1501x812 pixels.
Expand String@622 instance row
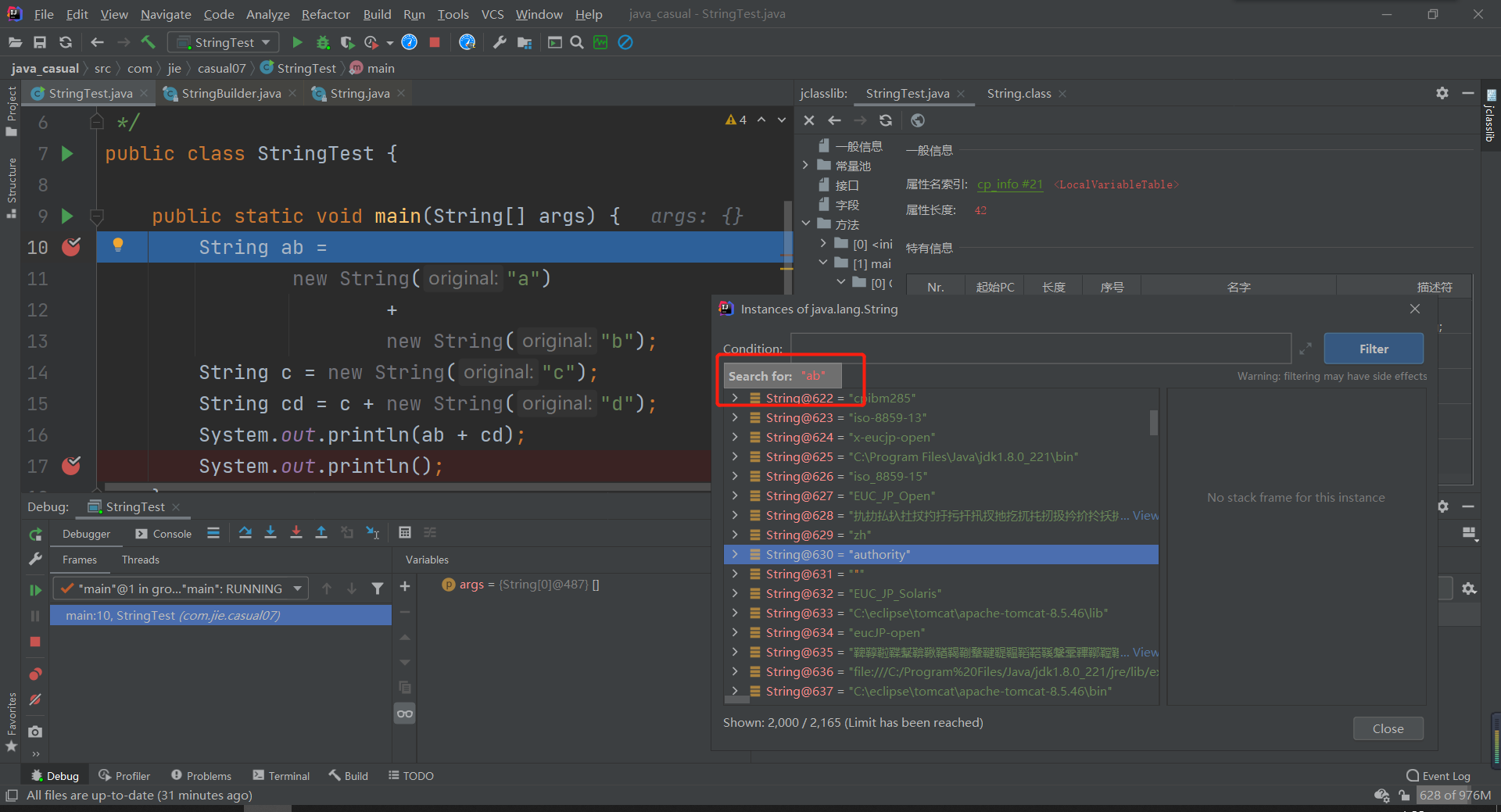(735, 398)
